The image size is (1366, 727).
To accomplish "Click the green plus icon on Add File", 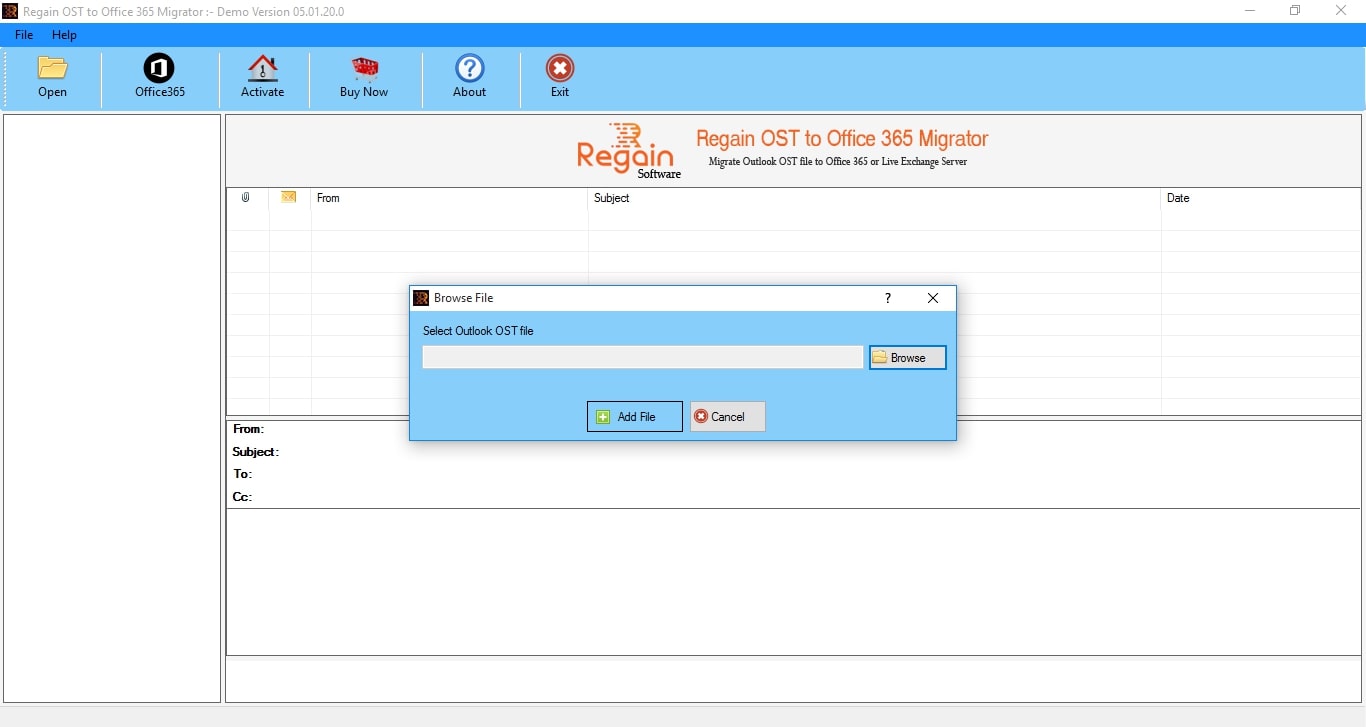I will 602,416.
